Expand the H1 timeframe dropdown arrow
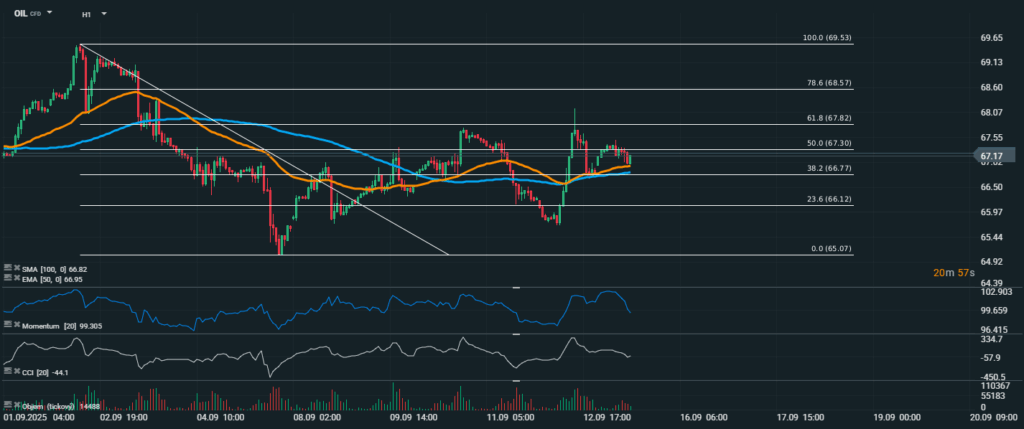 (x=104, y=15)
